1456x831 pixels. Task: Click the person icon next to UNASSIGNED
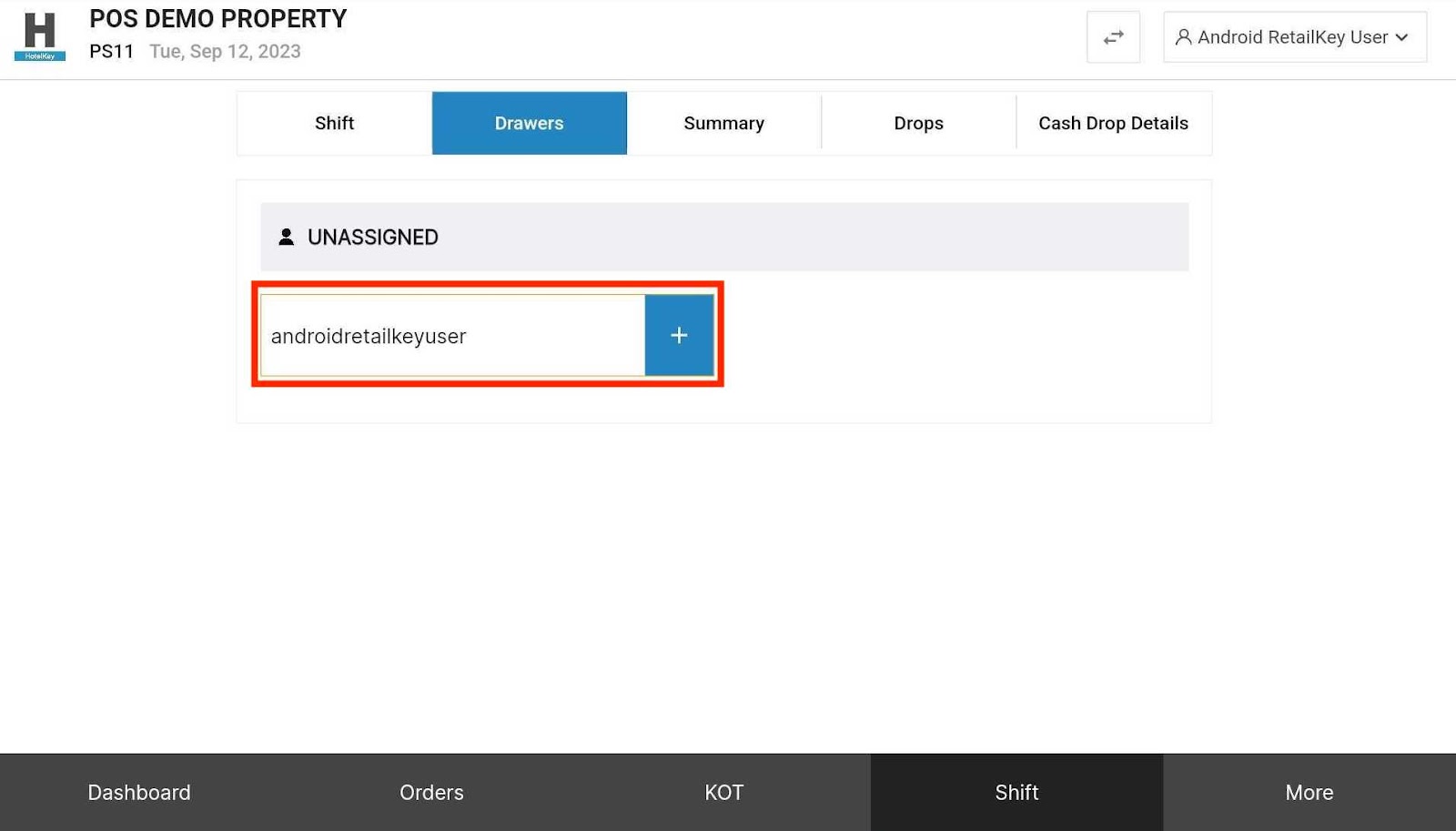coord(286,237)
